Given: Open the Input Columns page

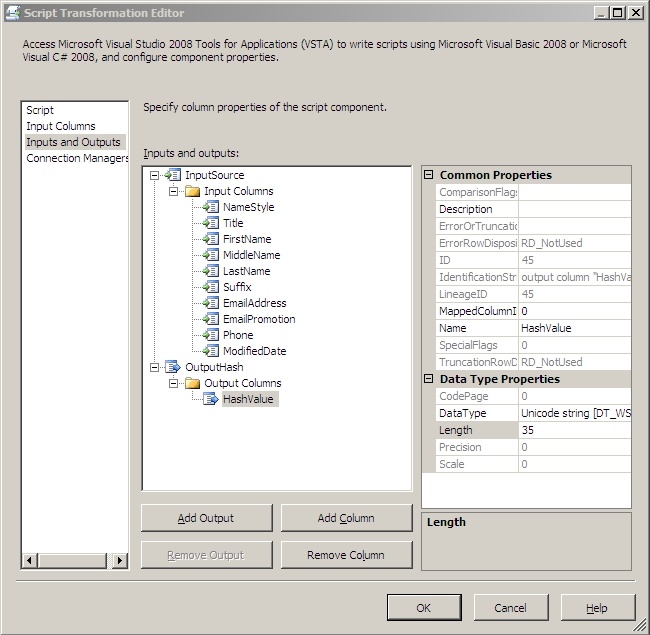Looking at the screenshot, I should pyautogui.click(x=61, y=126).
